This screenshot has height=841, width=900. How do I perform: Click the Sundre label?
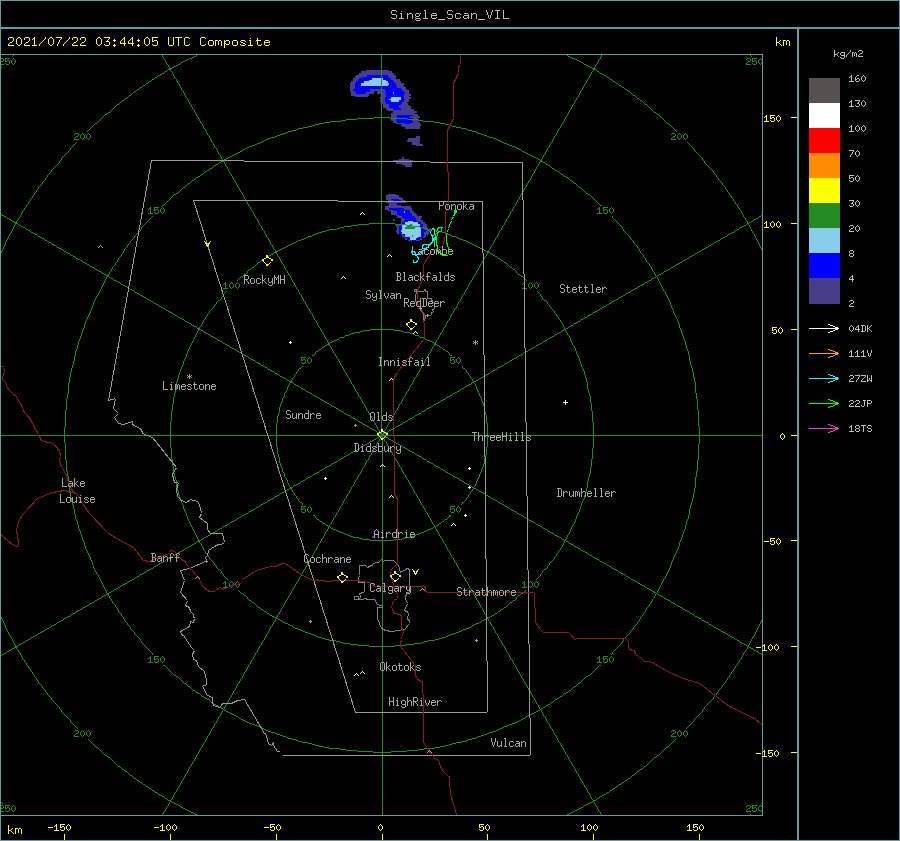[x=303, y=414]
